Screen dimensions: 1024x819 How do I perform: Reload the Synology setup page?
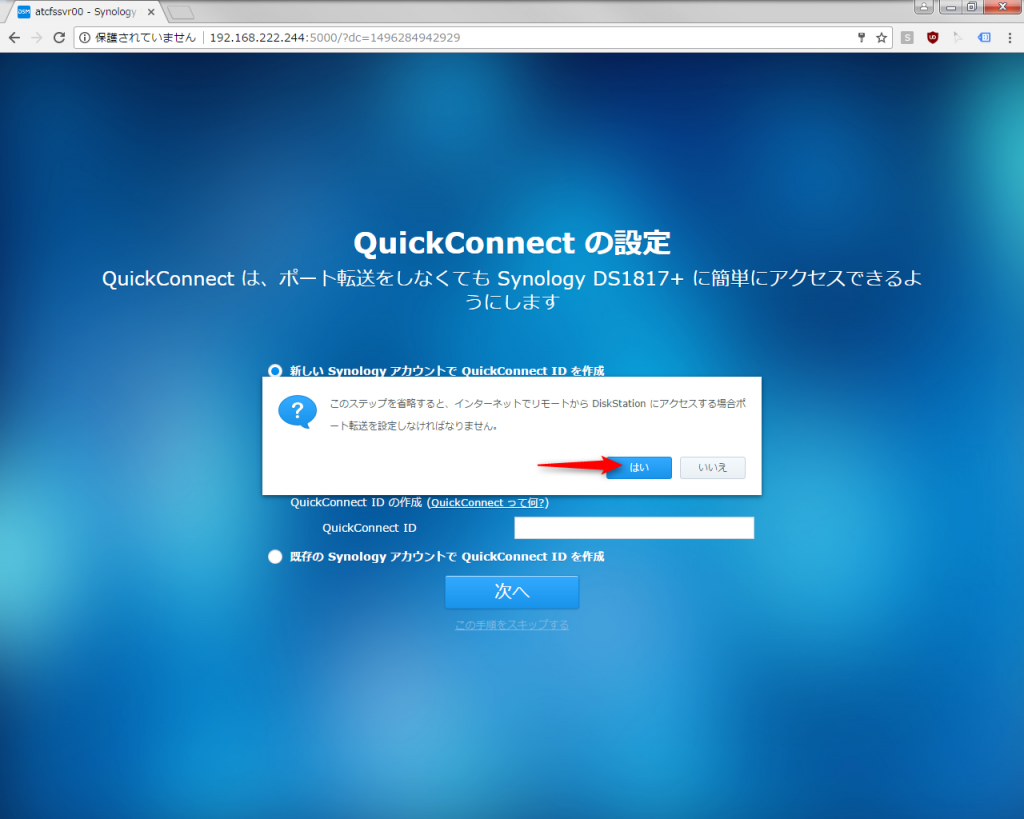click(59, 38)
